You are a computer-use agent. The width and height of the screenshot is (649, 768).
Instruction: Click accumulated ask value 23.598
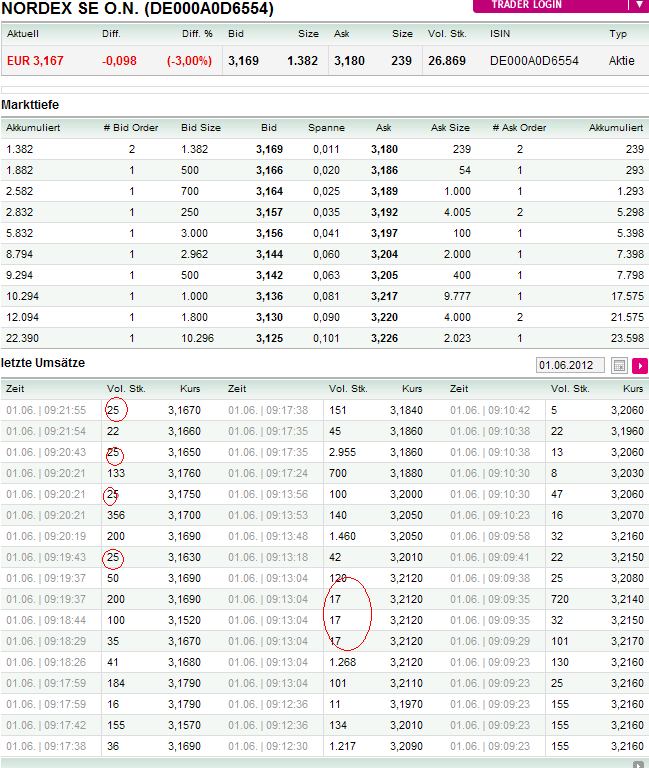[x=627, y=338]
